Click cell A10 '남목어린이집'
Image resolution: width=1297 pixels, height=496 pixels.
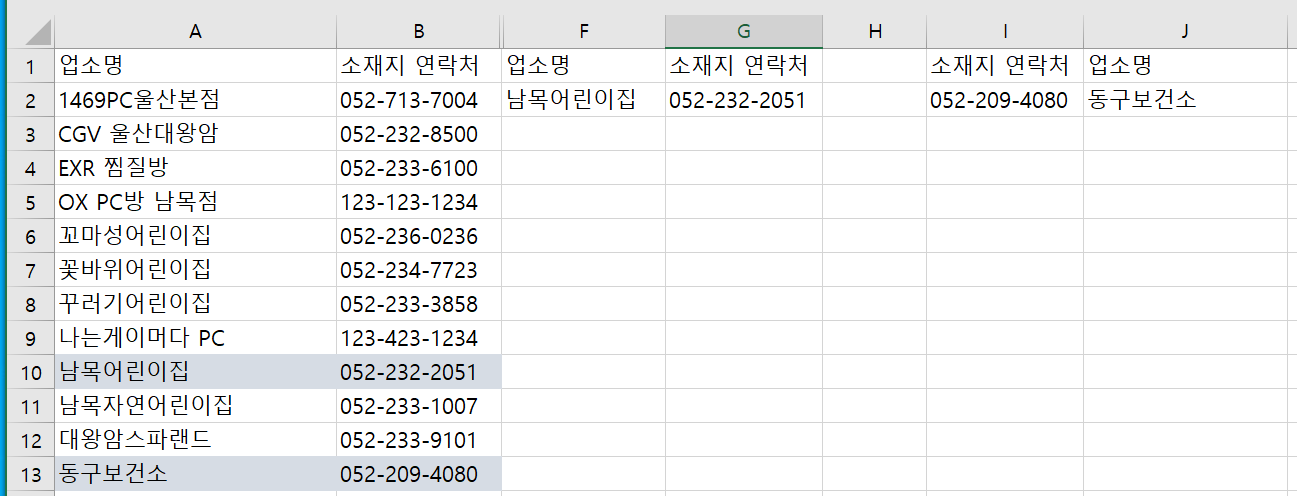pos(196,372)
